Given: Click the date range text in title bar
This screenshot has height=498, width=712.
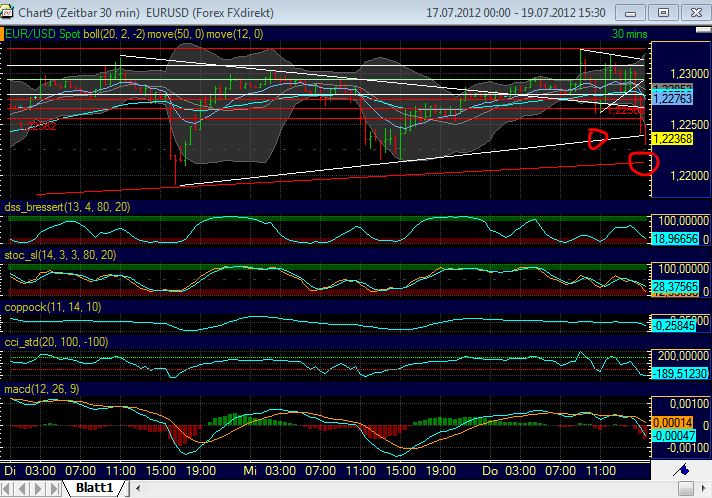Looking at the screenshot, I should coord(515,13).
